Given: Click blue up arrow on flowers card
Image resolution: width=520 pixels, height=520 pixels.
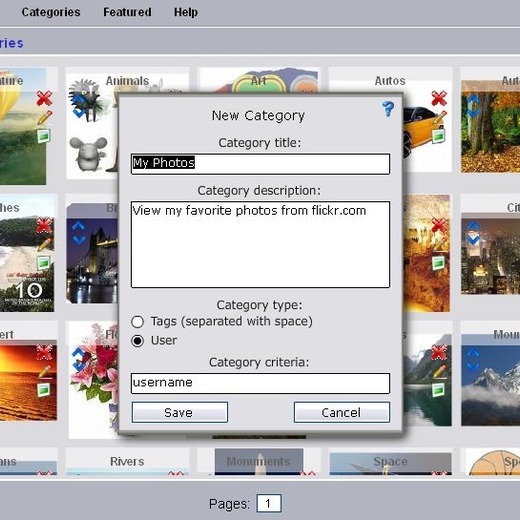Looking at the screenshot, I should click(x=78, y=353).
